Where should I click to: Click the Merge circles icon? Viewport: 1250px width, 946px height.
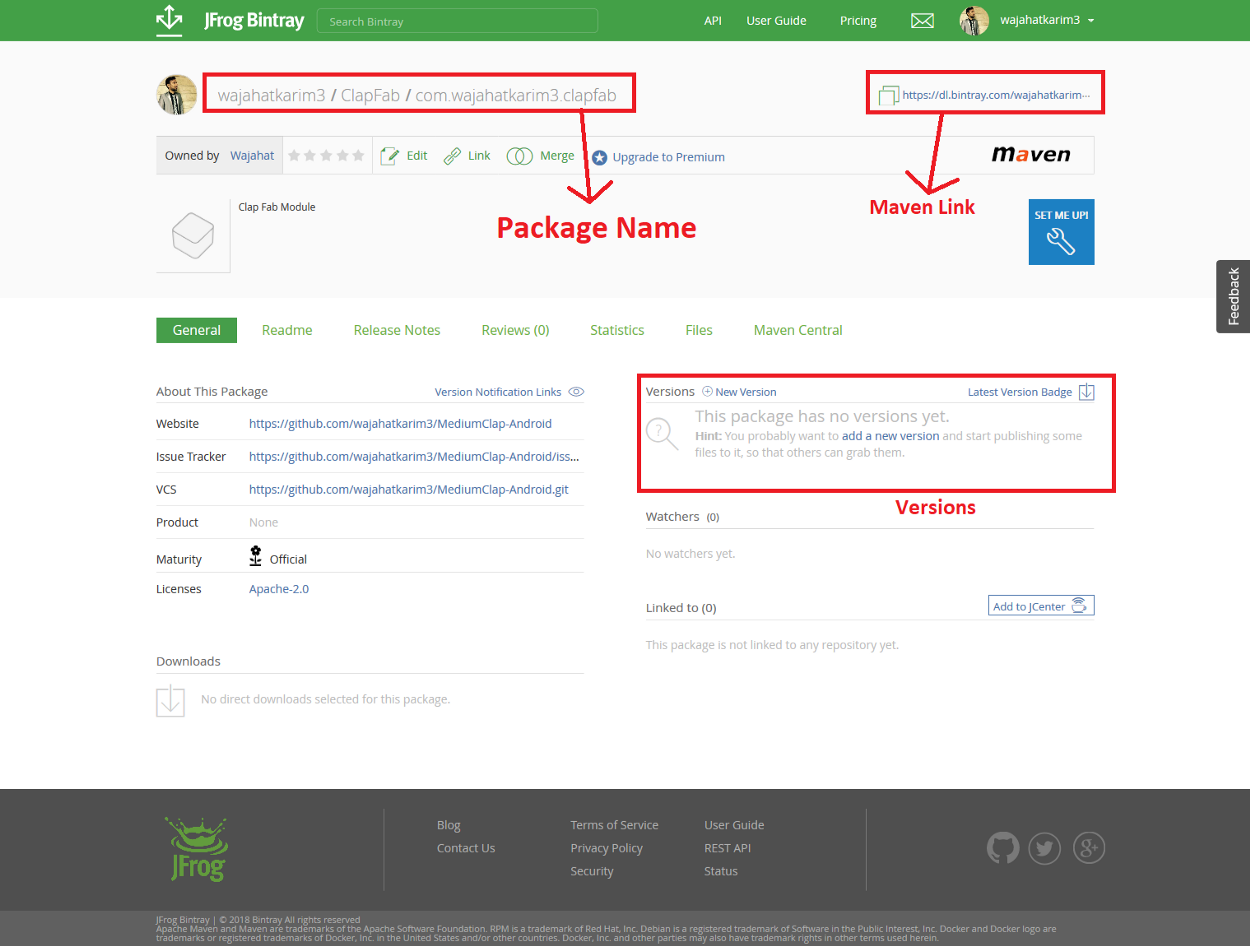click(x=519, y=156)
